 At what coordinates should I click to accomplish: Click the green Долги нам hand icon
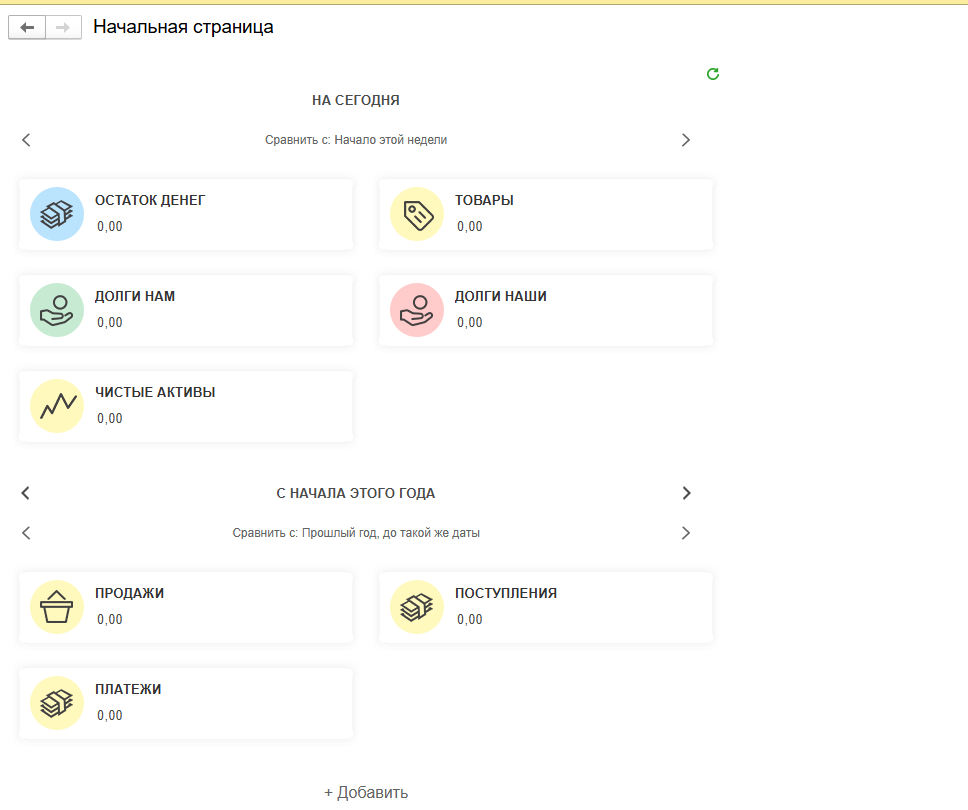pyautogui.click(x=57, y=310)
